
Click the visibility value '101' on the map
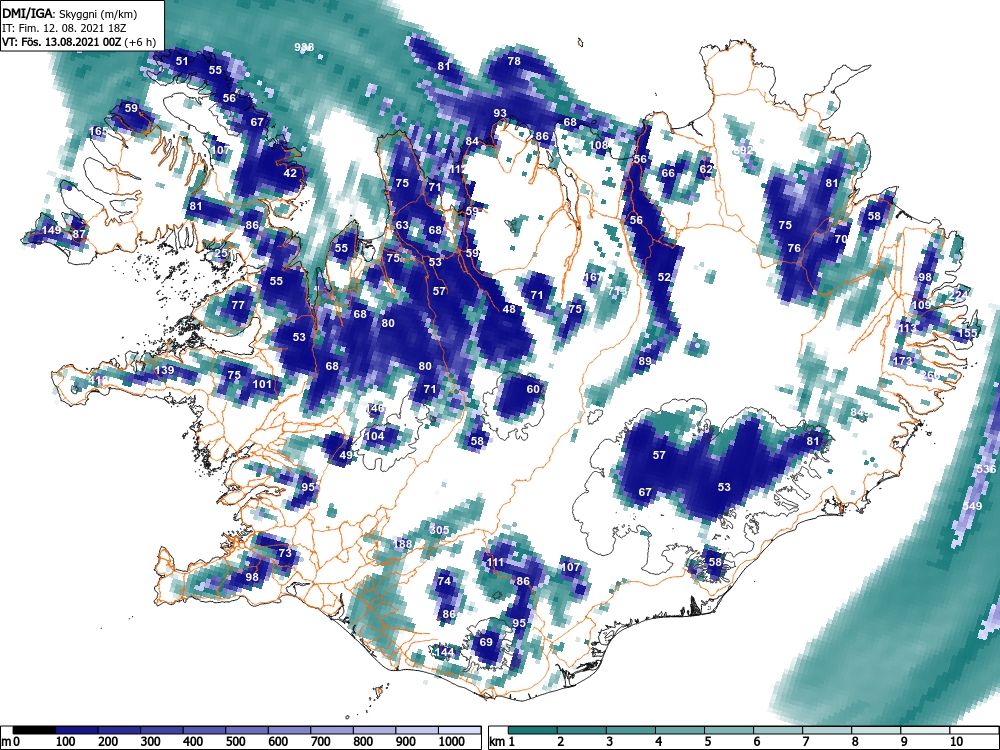point(263,384)
